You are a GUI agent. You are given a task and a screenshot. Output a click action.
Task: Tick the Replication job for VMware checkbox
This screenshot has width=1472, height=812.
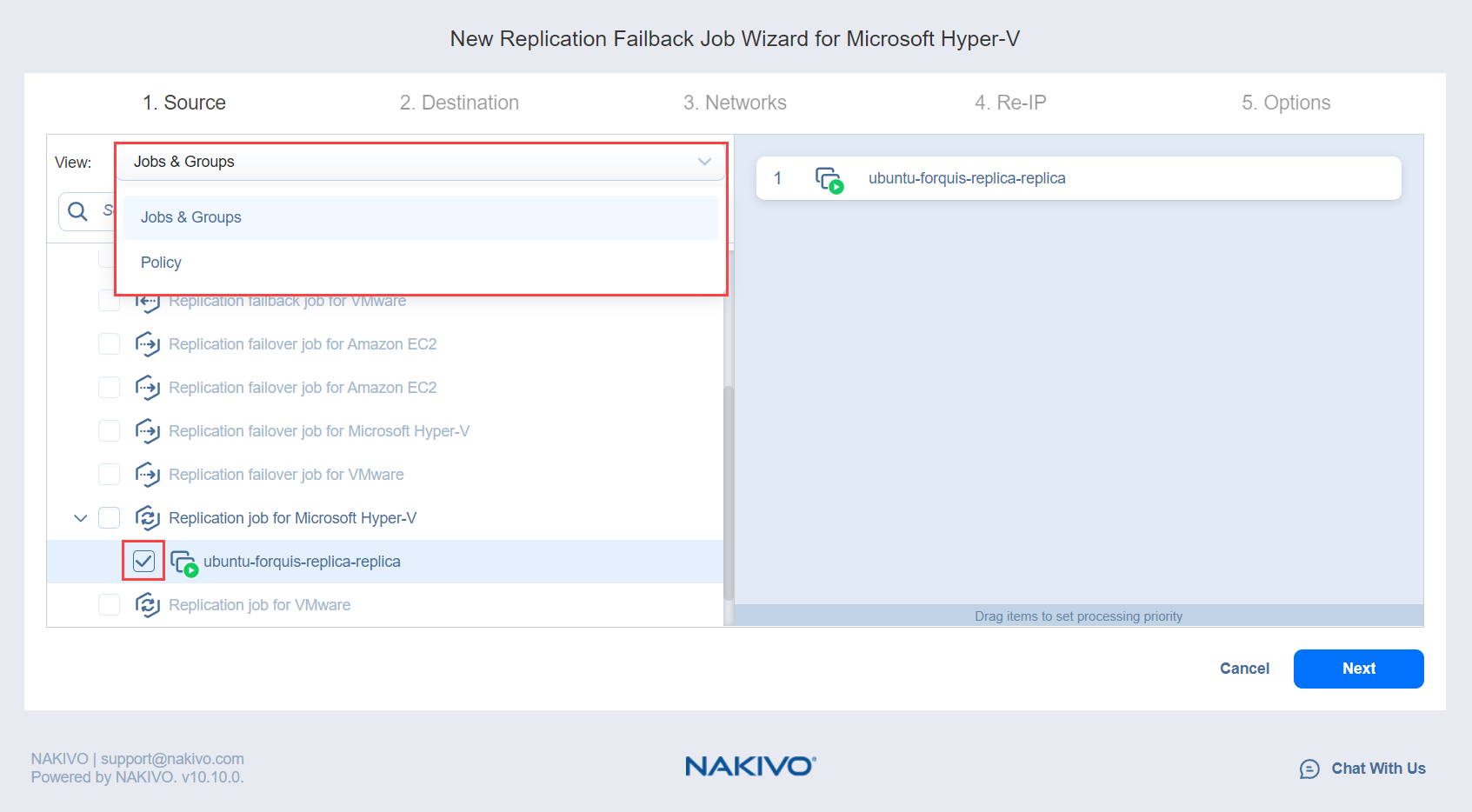pyautogui.click(x=110, y=605)
